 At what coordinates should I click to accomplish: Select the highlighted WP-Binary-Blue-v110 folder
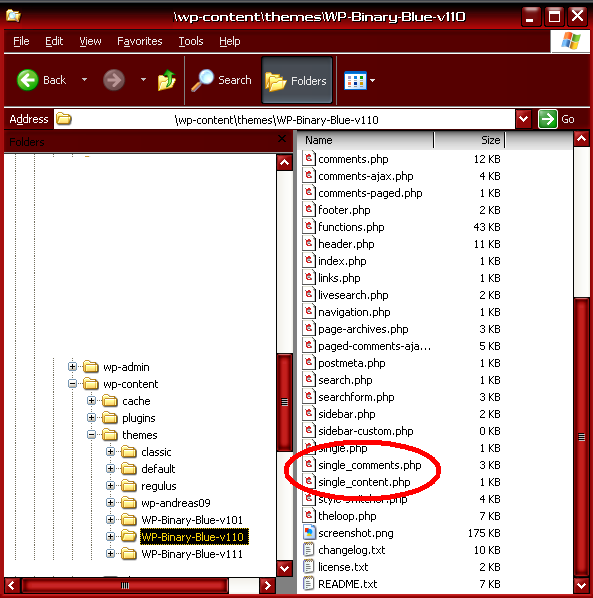(194, 537)
